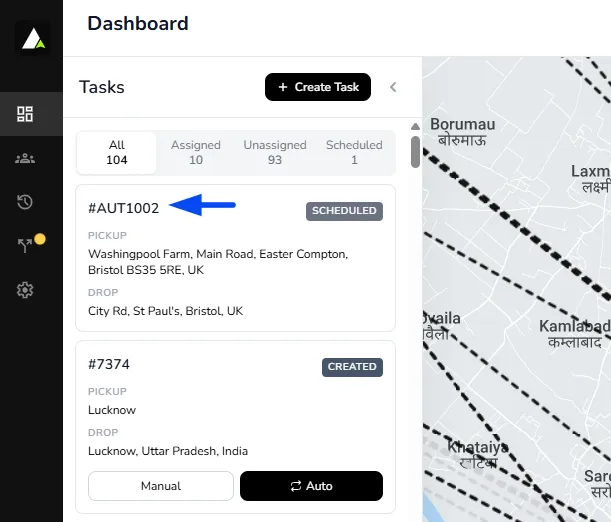Click the app logo in the sidebar
This screenshot has width=611, height=522.
pyautogui.click(x=33, y=38)
